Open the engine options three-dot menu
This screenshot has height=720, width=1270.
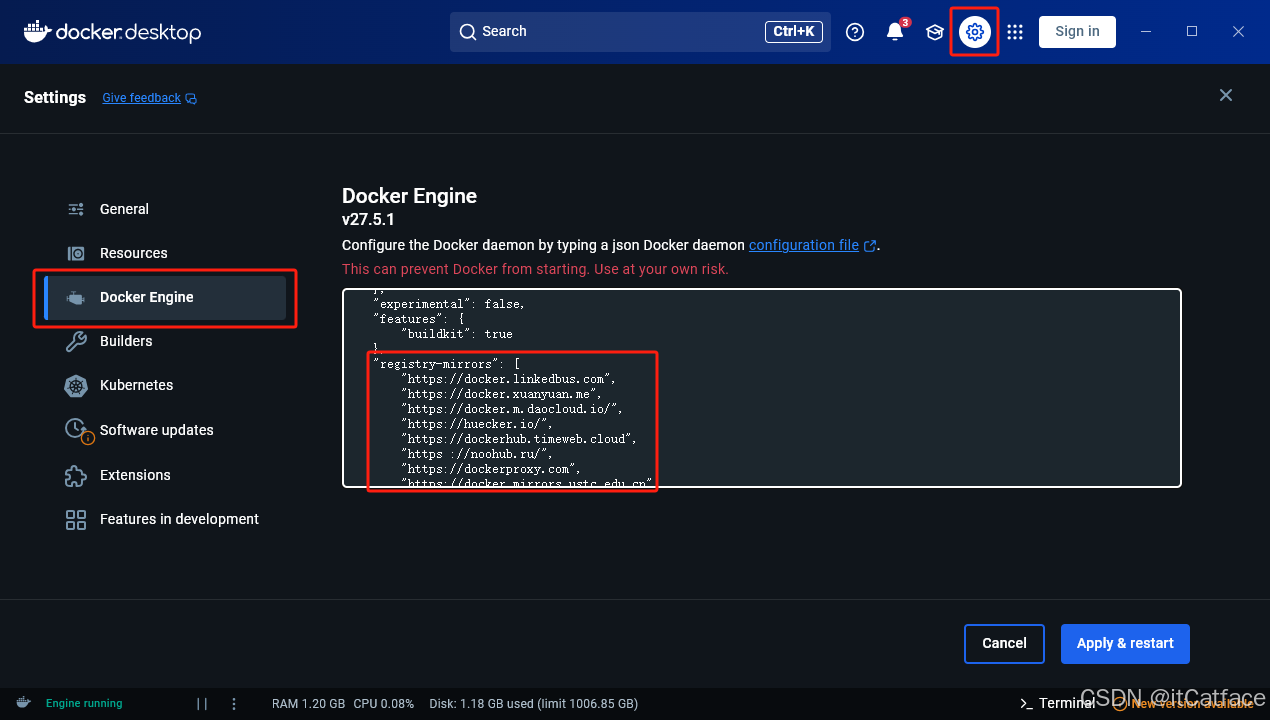[x=234, y=703]
